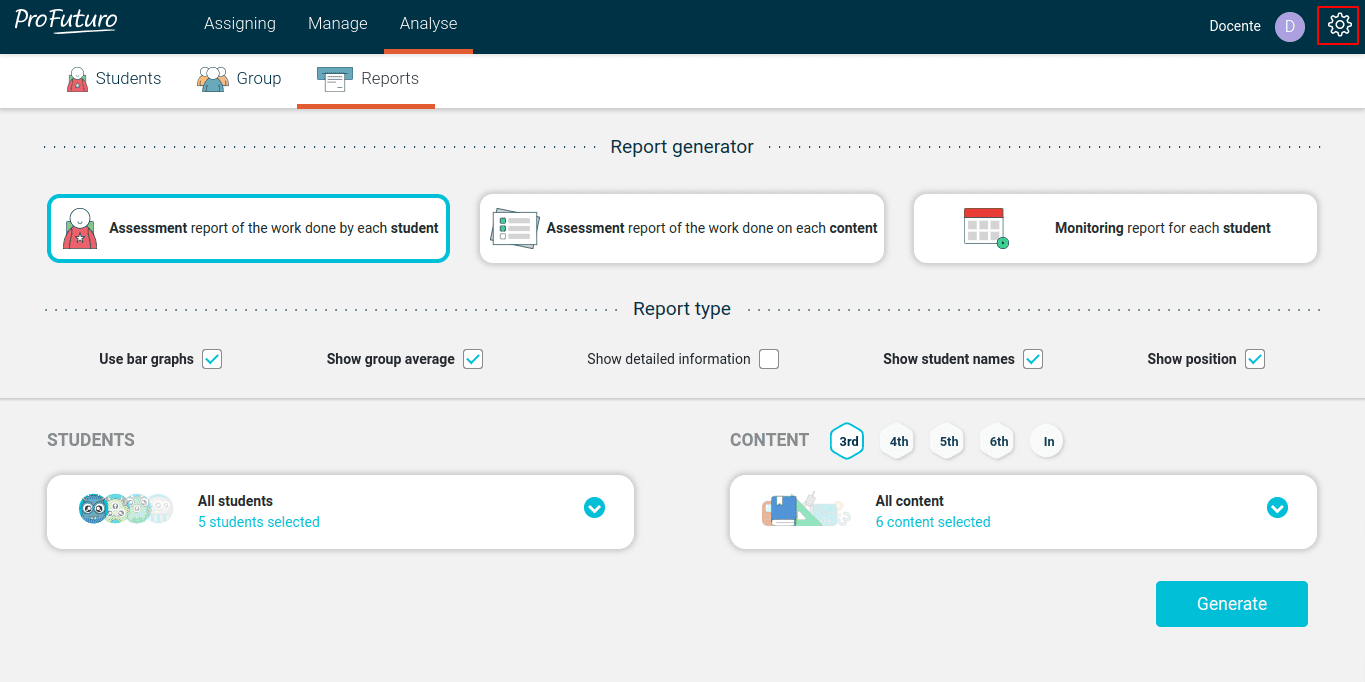1365x682 pixels.
Task: Enable Show detailed information checkbox
Action: [x=768, y=359]
